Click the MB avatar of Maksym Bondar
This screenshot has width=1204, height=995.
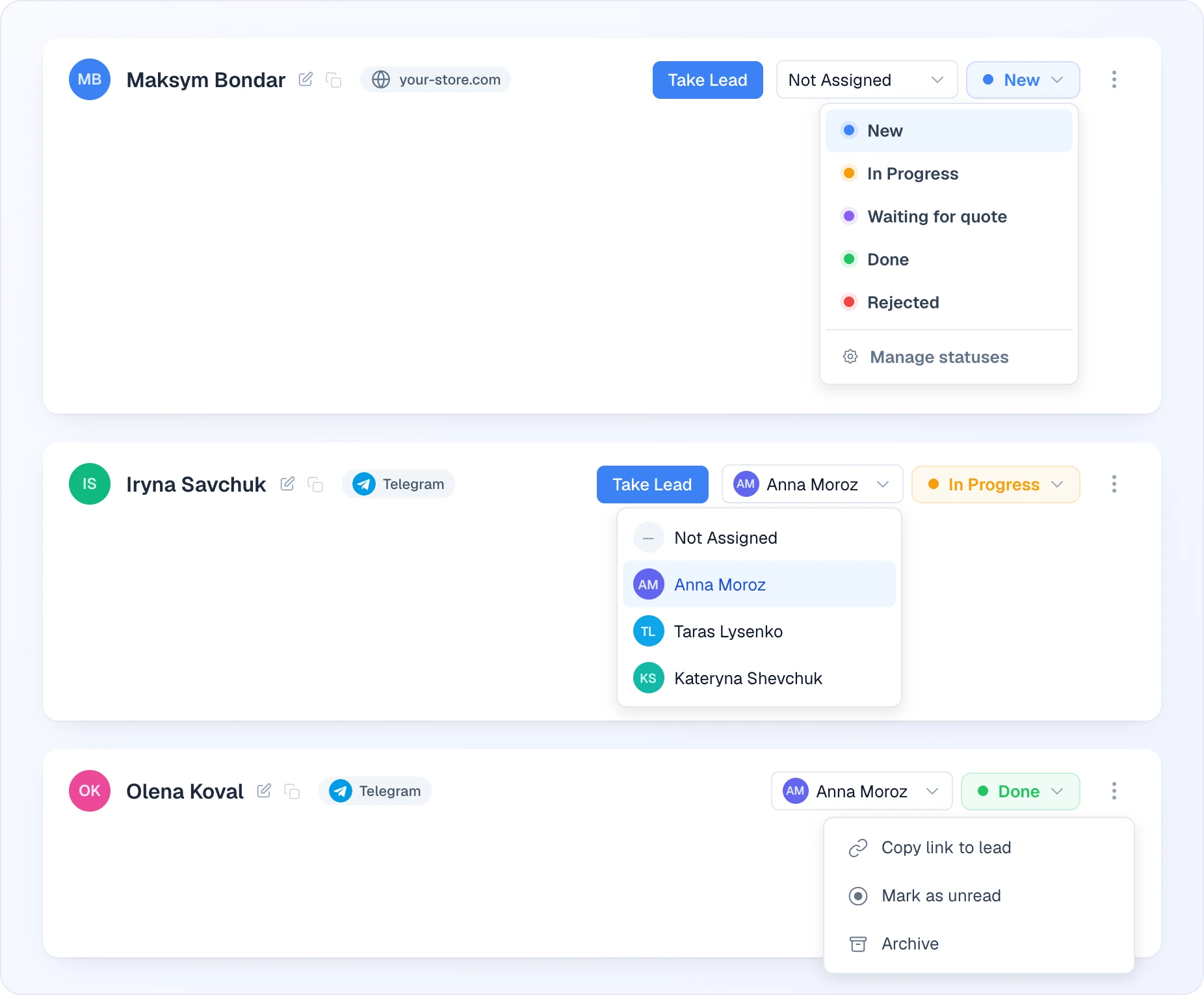point(90,79)
